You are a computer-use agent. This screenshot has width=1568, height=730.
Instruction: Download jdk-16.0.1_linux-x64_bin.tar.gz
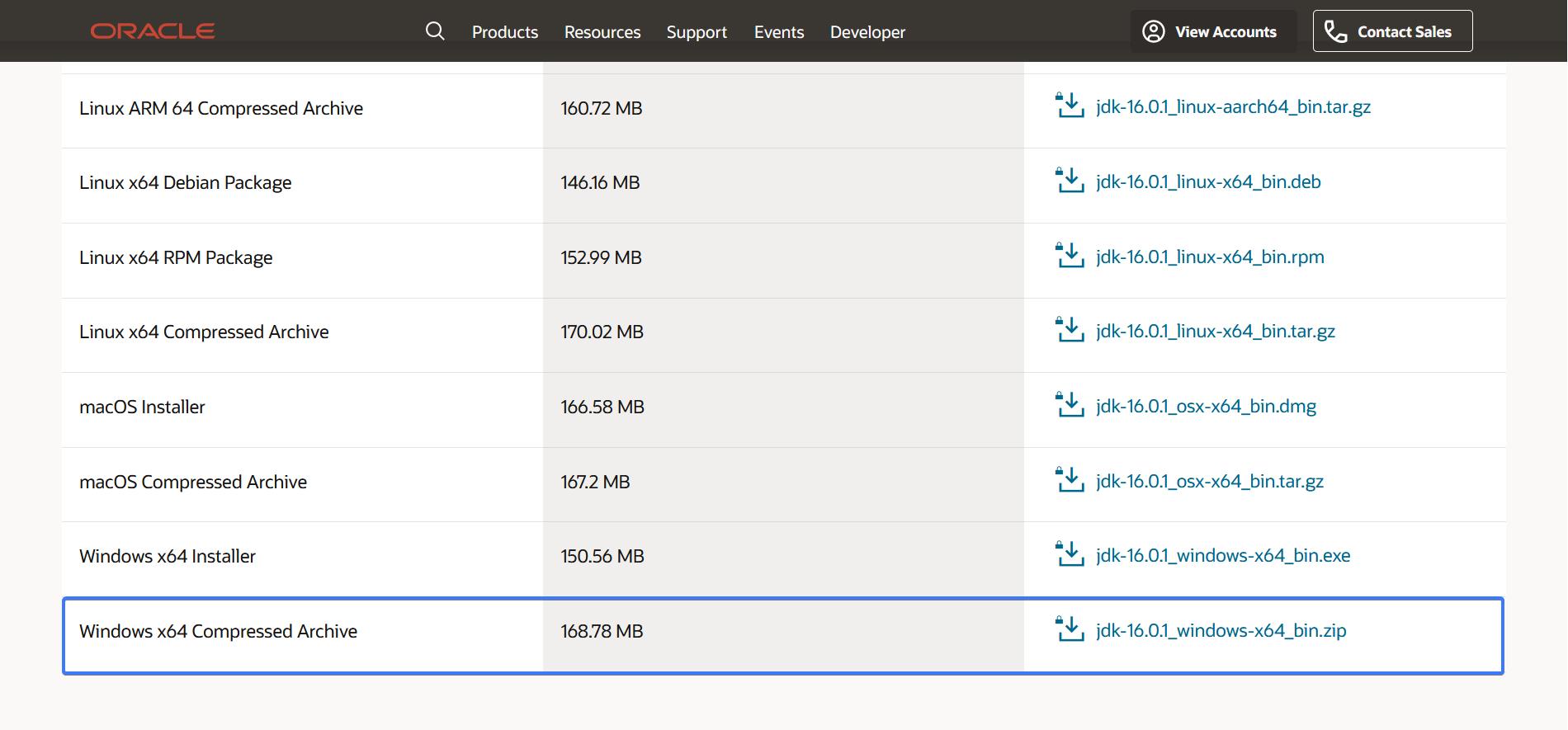1216,332
